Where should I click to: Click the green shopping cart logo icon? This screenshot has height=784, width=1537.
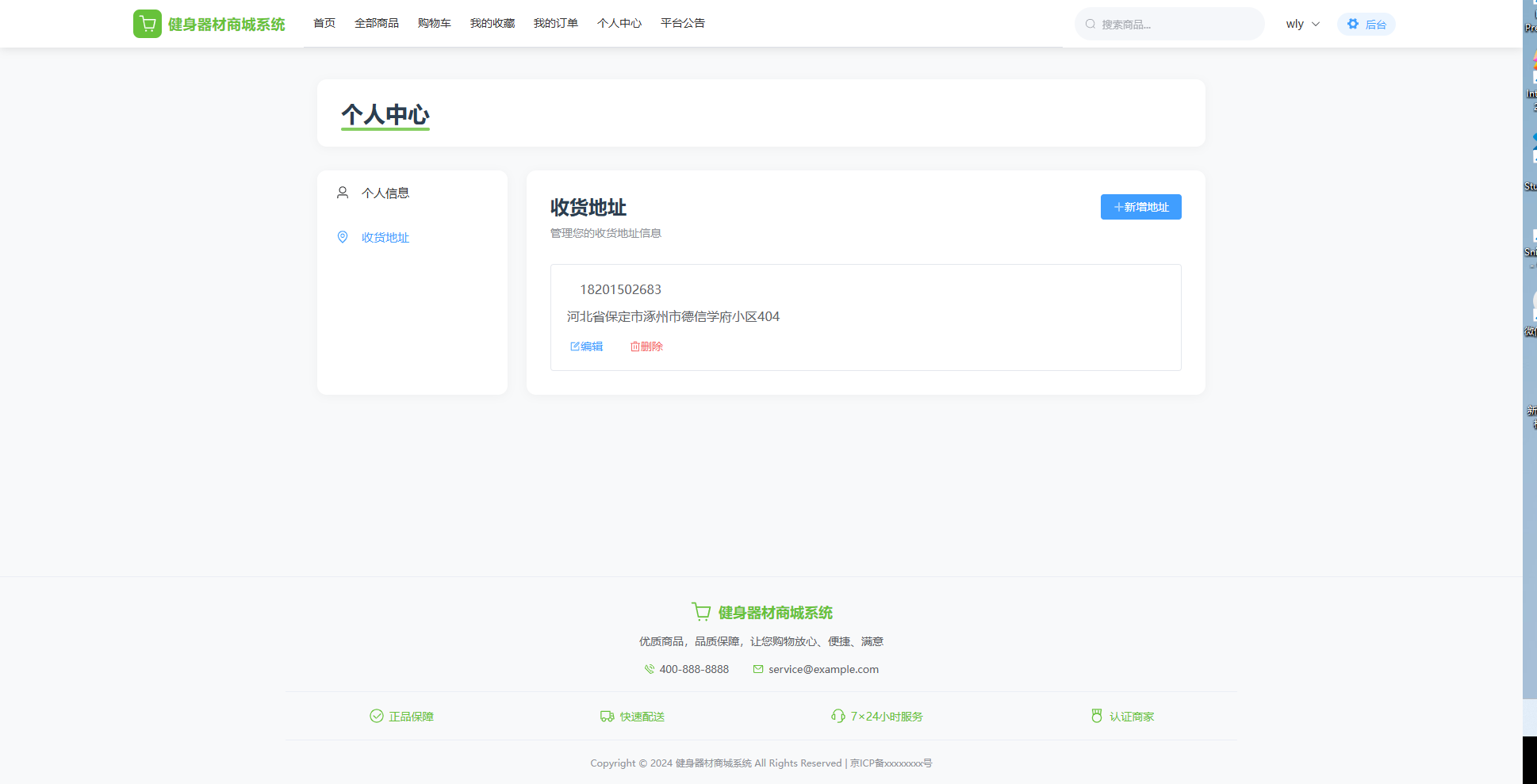point(148,24)
